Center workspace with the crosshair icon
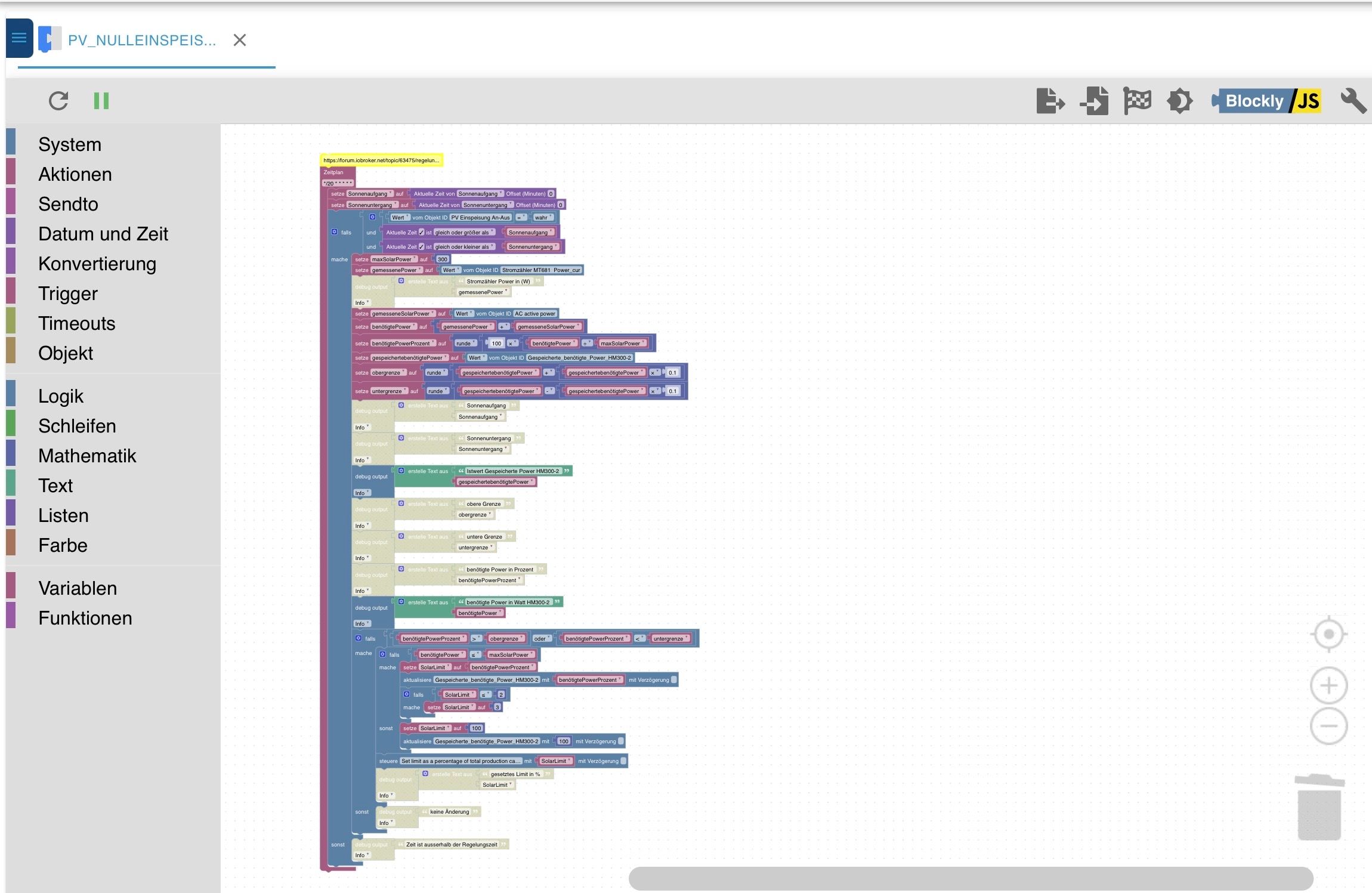The width and height of the screenshot is (1372, 893). pyautogui.click(x=1328, y=634)
